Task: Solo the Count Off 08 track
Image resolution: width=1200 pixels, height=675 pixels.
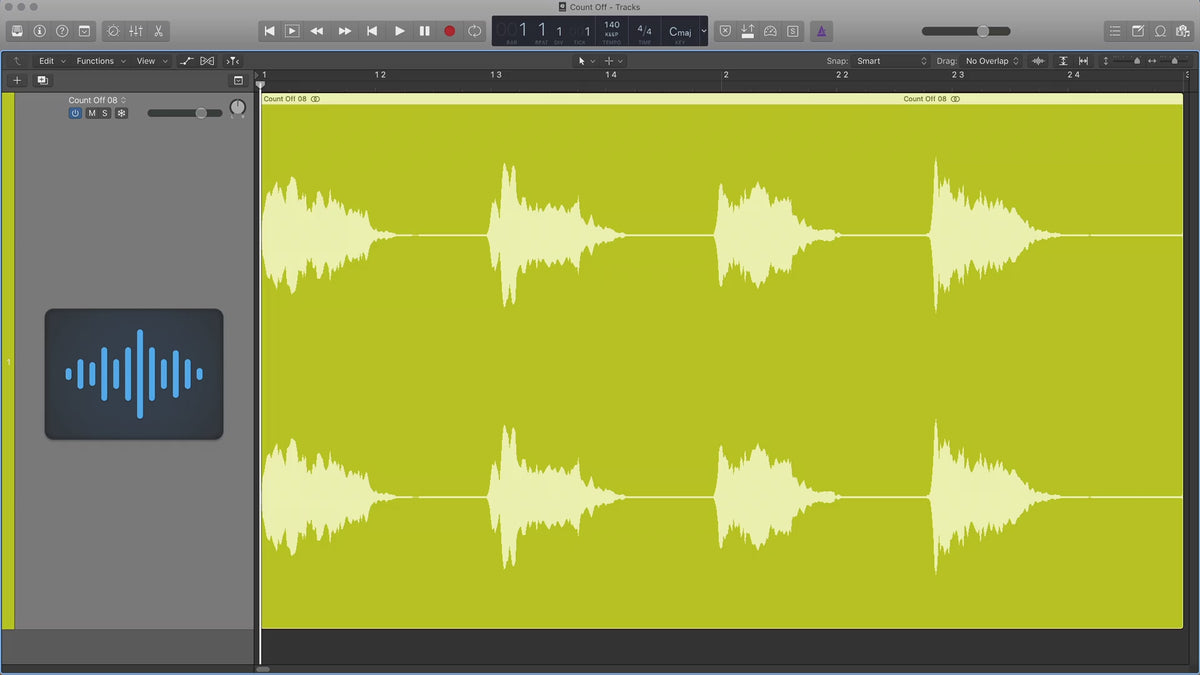Action: pyautogui.click(x=105, y=113)
